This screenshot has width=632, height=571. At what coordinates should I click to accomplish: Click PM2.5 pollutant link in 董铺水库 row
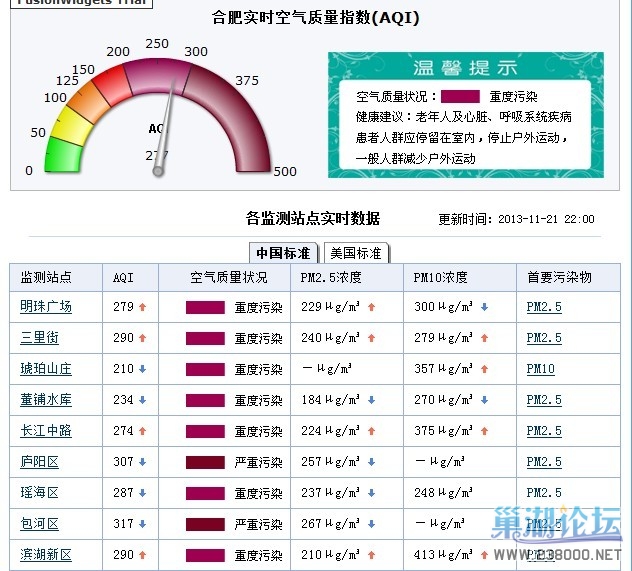click(544, 400)
